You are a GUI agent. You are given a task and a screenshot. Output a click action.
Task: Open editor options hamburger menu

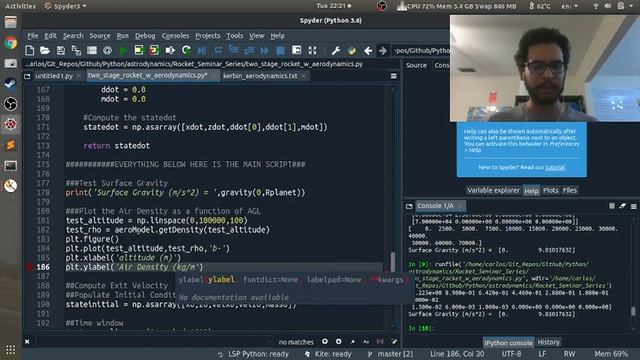click(393, 76)
